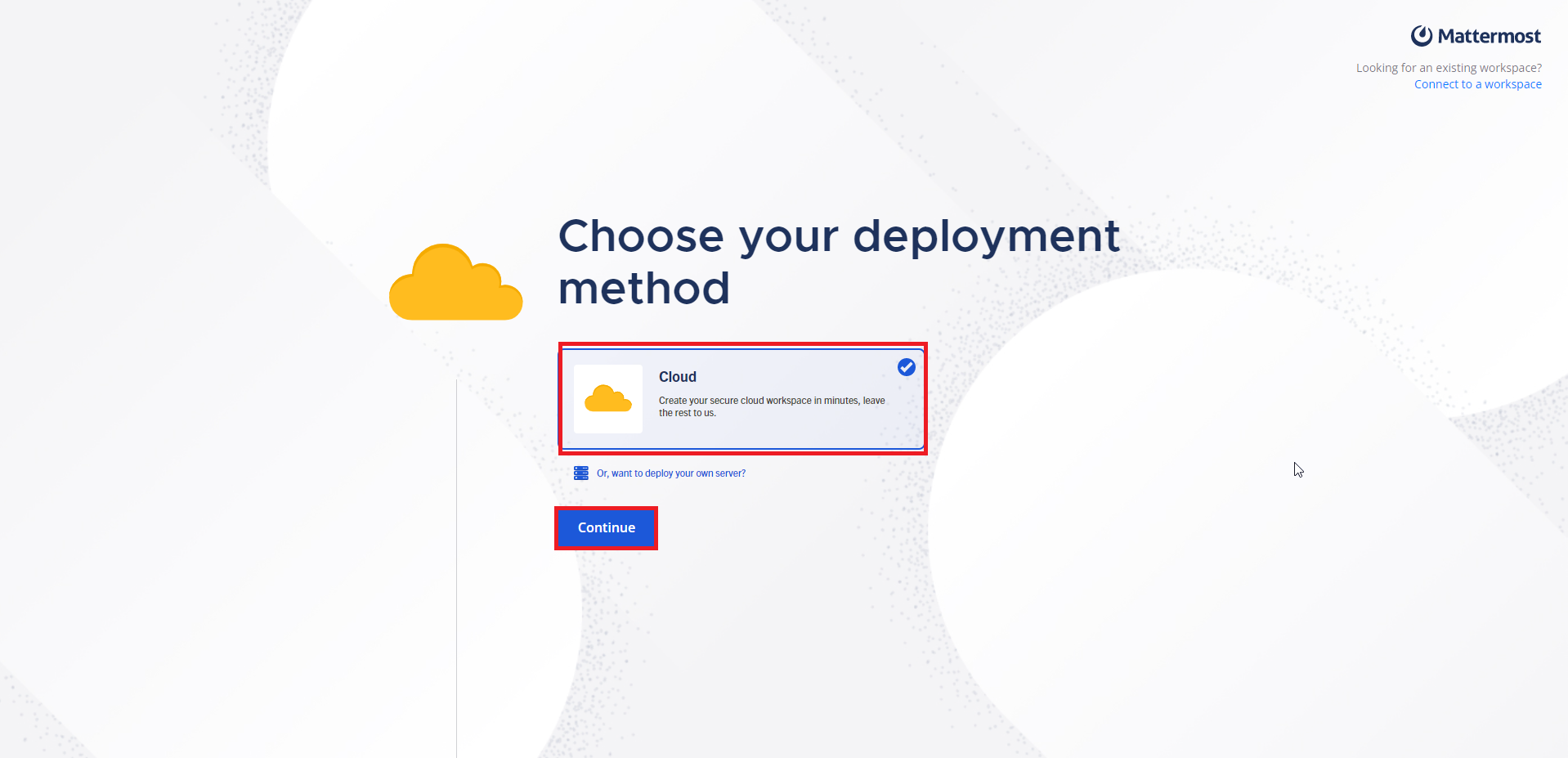
Task: Click the large yellow cloud illustration
Action: pyautogui.click(x=456, y=282)
